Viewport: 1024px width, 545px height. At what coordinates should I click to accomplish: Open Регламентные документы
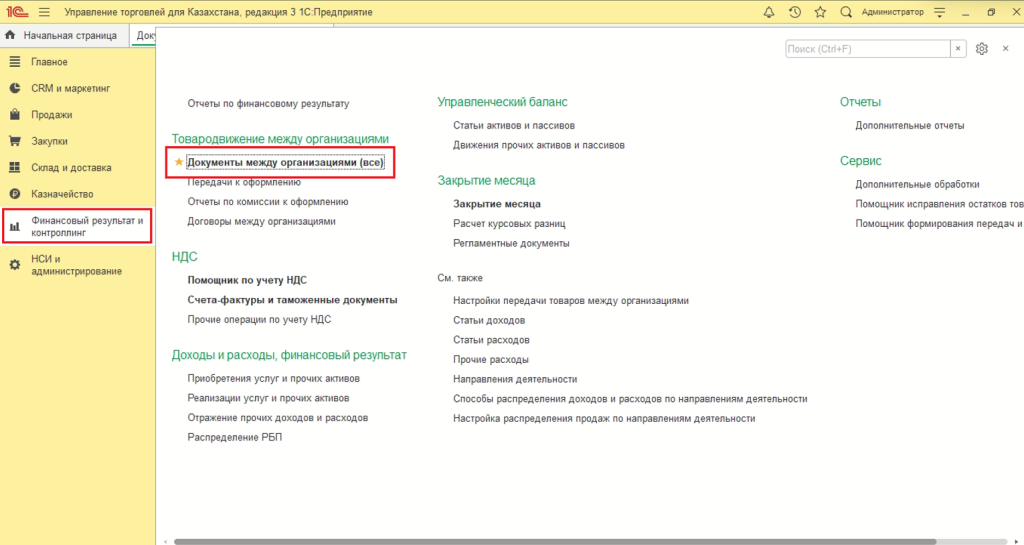point(511,243)
